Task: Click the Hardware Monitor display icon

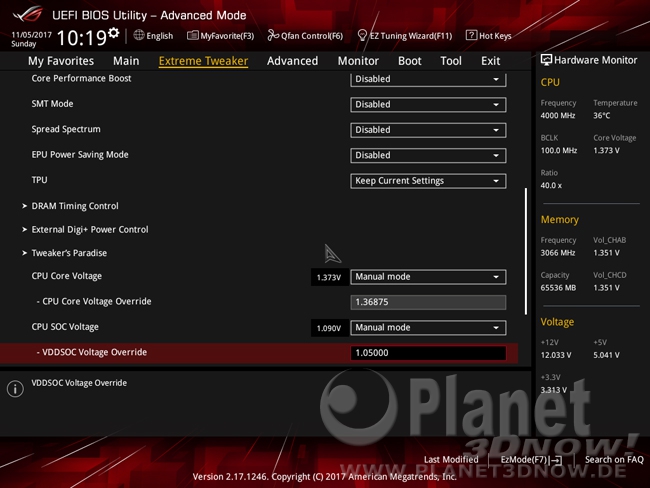Action: click(x=546, y=60)
